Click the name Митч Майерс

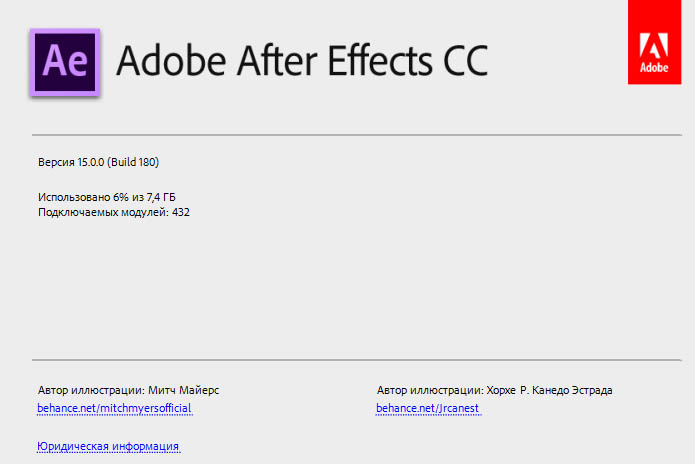click(184, 390)
